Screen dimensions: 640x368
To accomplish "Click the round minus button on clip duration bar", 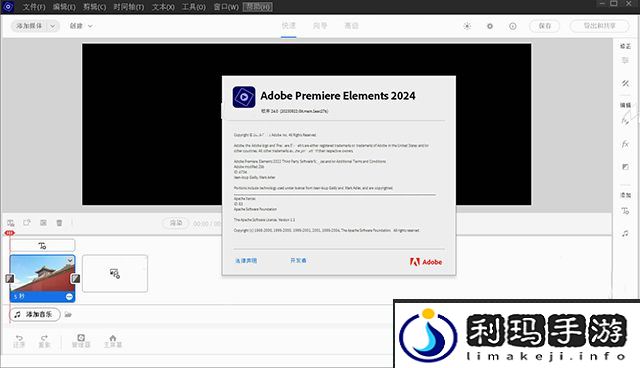I will click(x=69, y=297).
